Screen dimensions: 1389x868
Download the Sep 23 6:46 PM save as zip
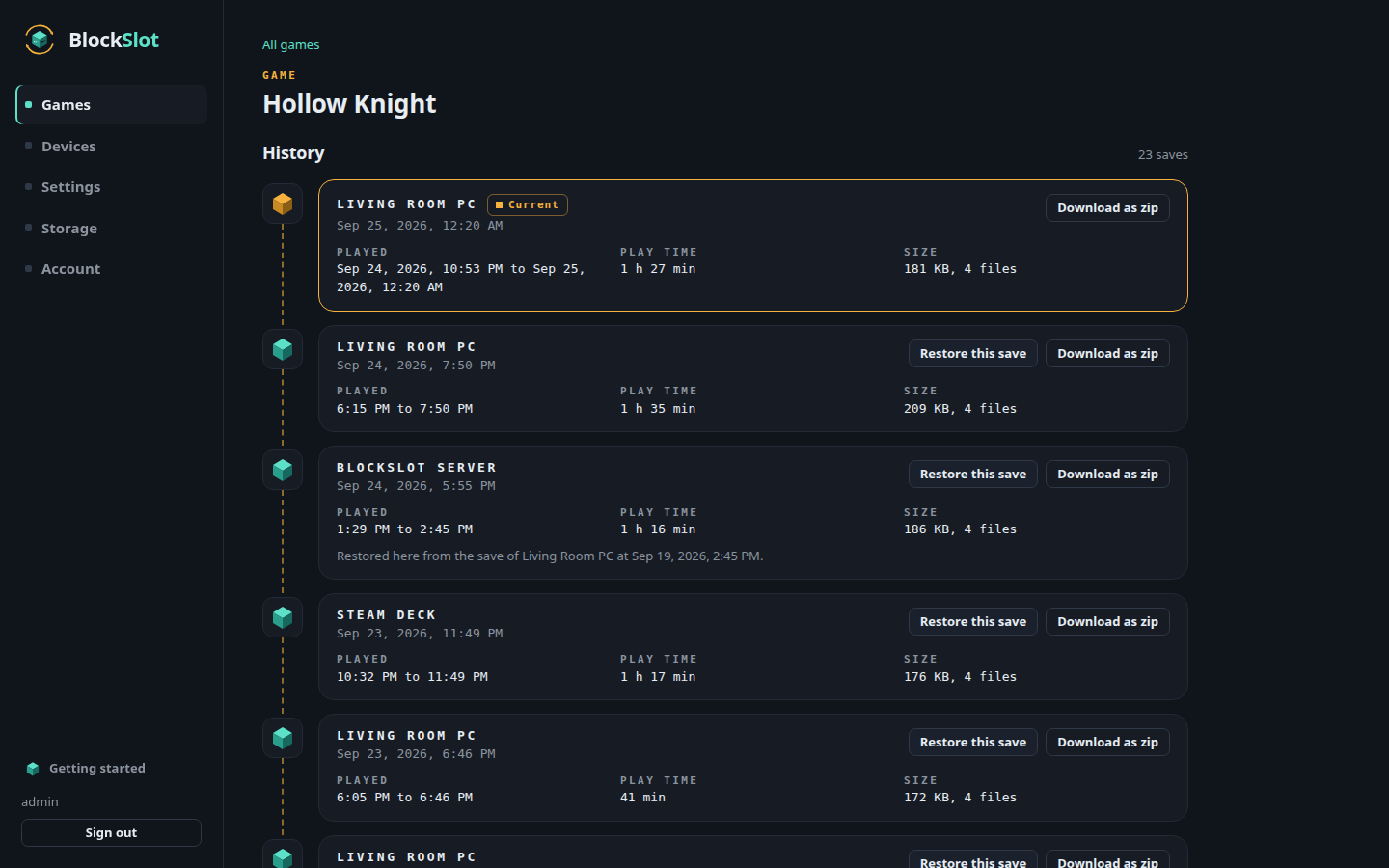(1107, 743)
